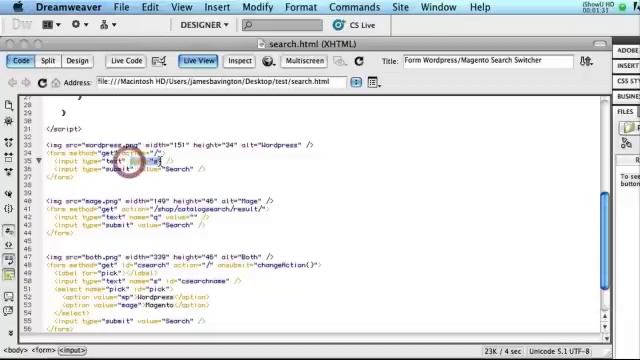Switch to Split view
Screen dimensions: 640x360
48,61
